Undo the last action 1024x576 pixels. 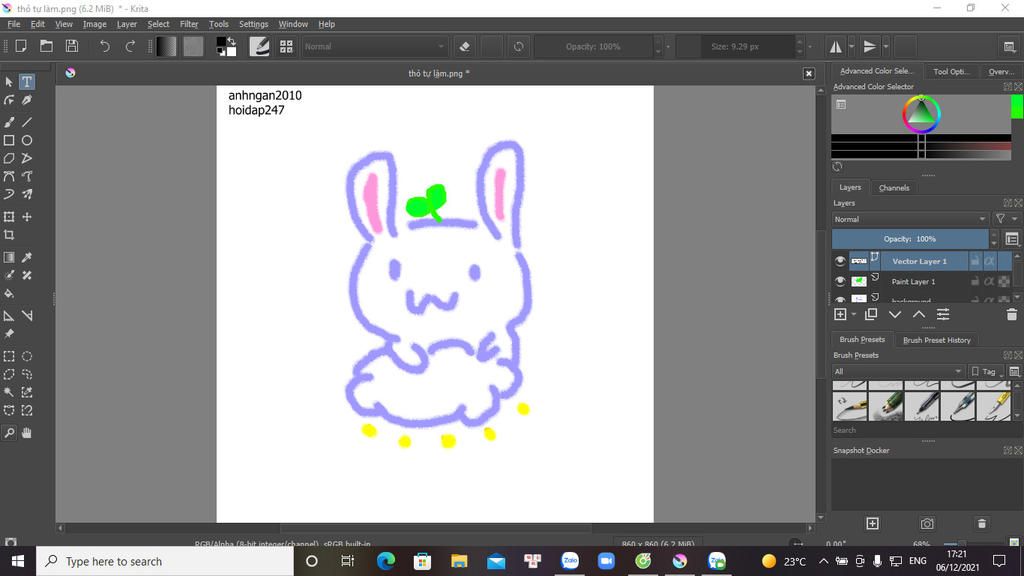pyautogui.click(x=104, y=46)
